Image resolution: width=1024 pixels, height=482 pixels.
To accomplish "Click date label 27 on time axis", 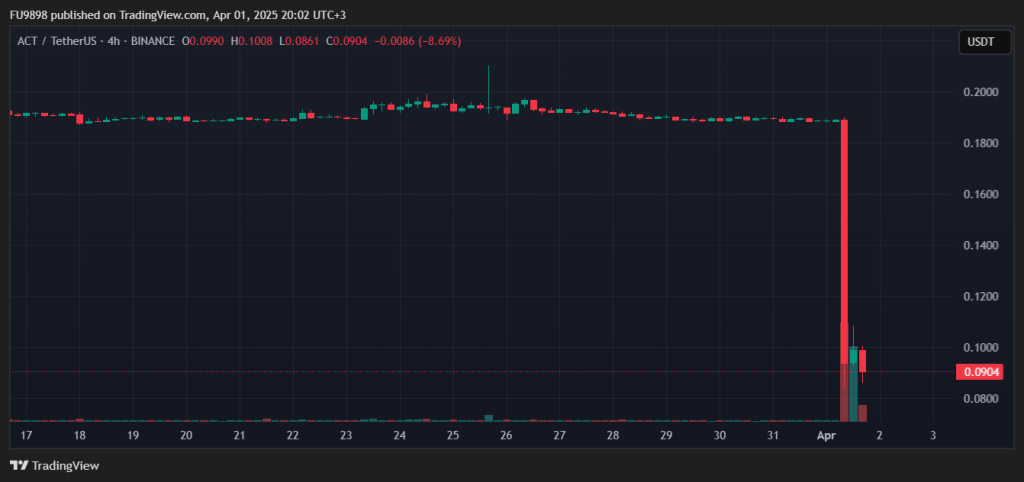I will pyautogui.click(x=560, y=435).
